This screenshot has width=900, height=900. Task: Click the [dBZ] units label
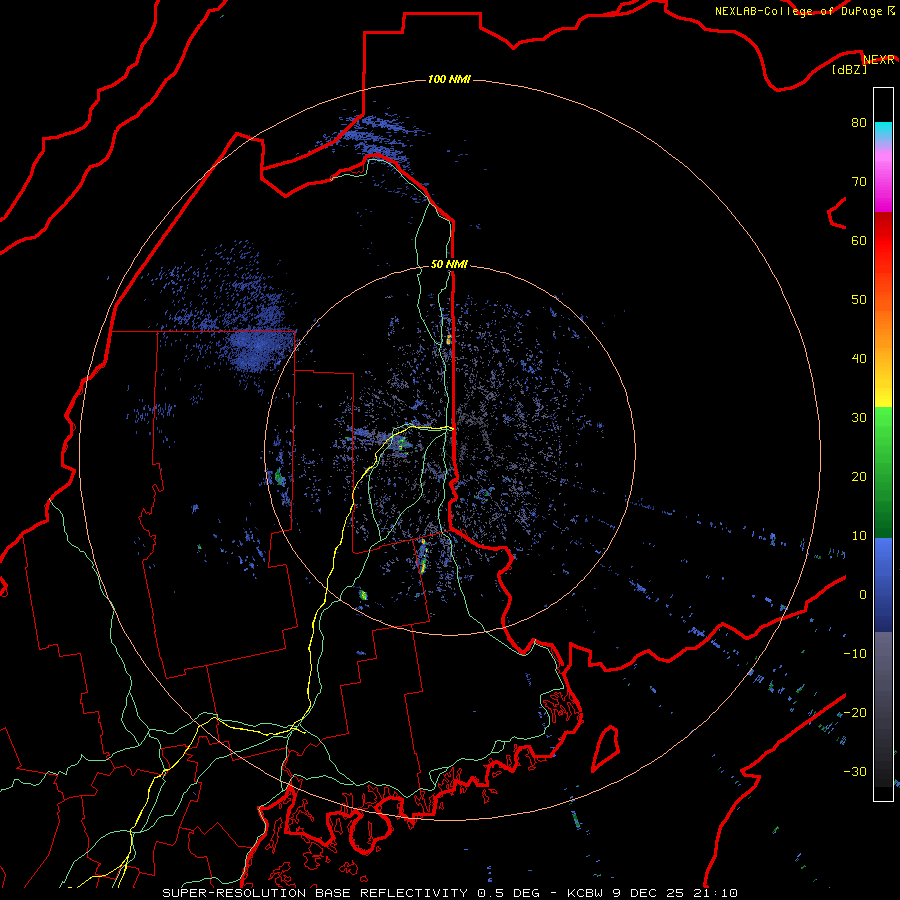point(849,70)
